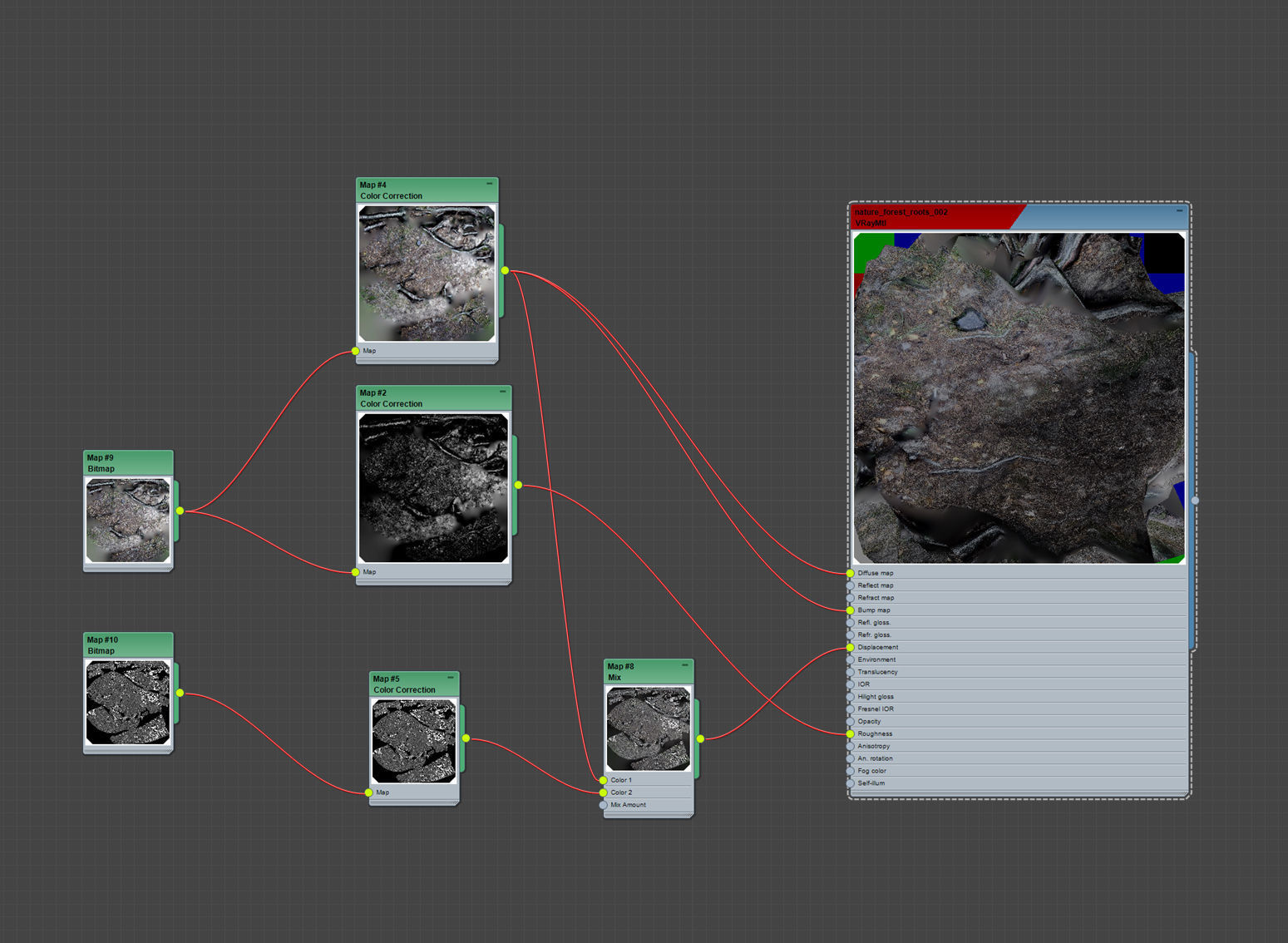Click the Refr. gloss. input socket
This screenshot has height=943, width=1288.
point(851,635)
